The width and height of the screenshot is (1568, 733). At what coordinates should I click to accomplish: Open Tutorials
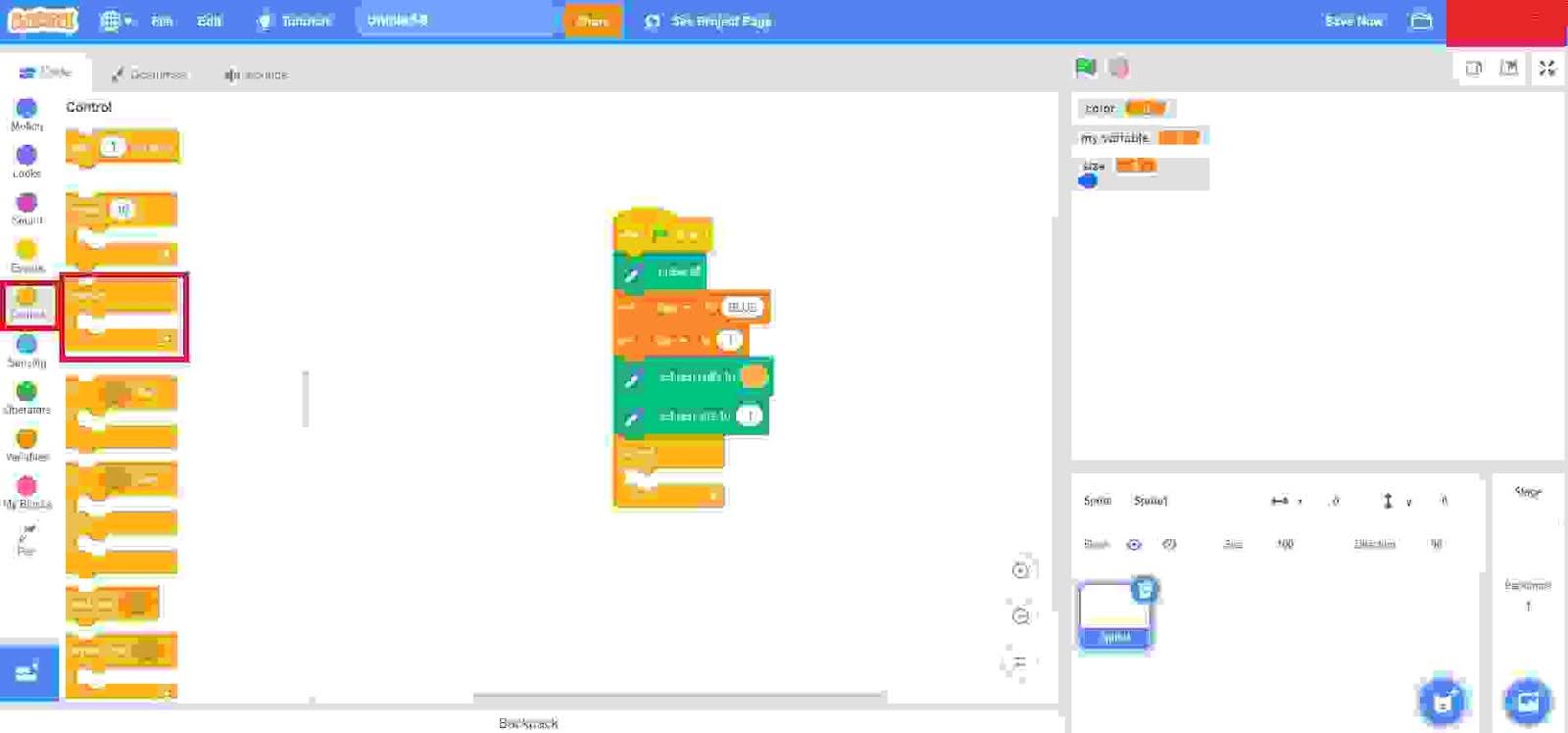tap(294, 21)
